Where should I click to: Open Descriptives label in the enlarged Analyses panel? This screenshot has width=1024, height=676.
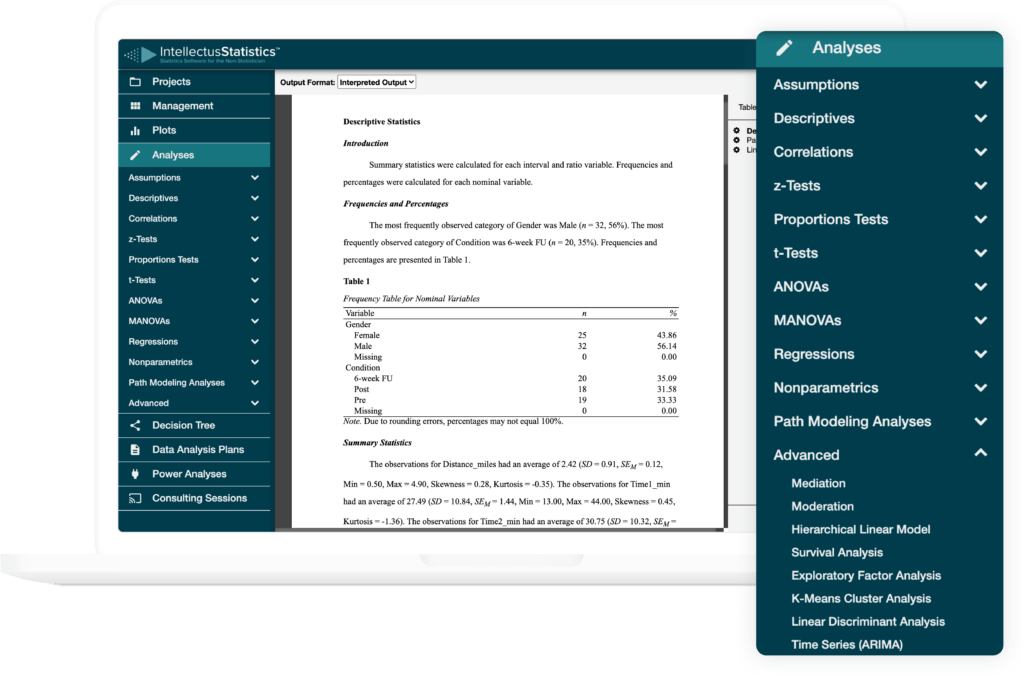pyautogui.click(x=814, y=118)
